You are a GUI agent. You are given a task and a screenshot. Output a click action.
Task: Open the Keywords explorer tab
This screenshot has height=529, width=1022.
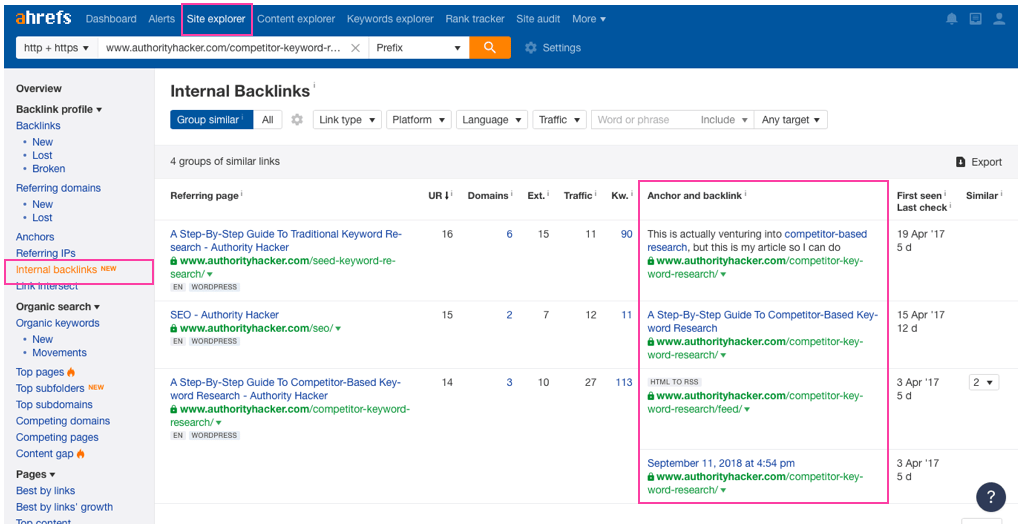(x=390, y=19)
